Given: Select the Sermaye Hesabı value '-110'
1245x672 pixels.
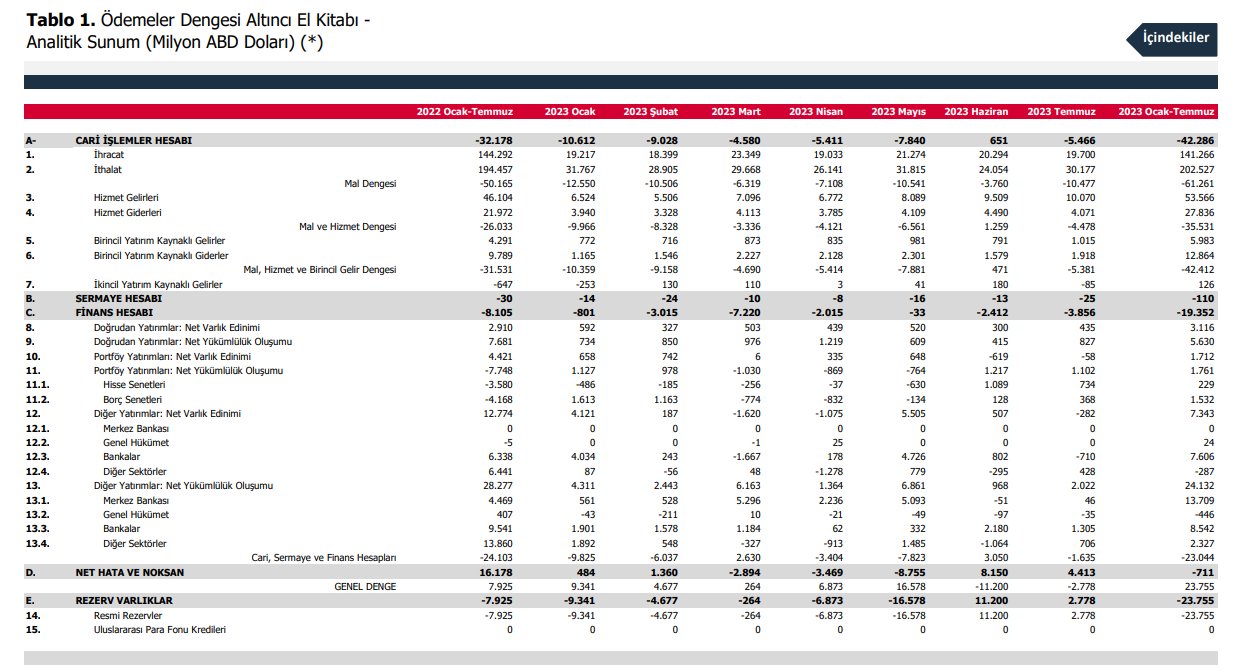Looking at the screenshot, I should [1206, 299].
